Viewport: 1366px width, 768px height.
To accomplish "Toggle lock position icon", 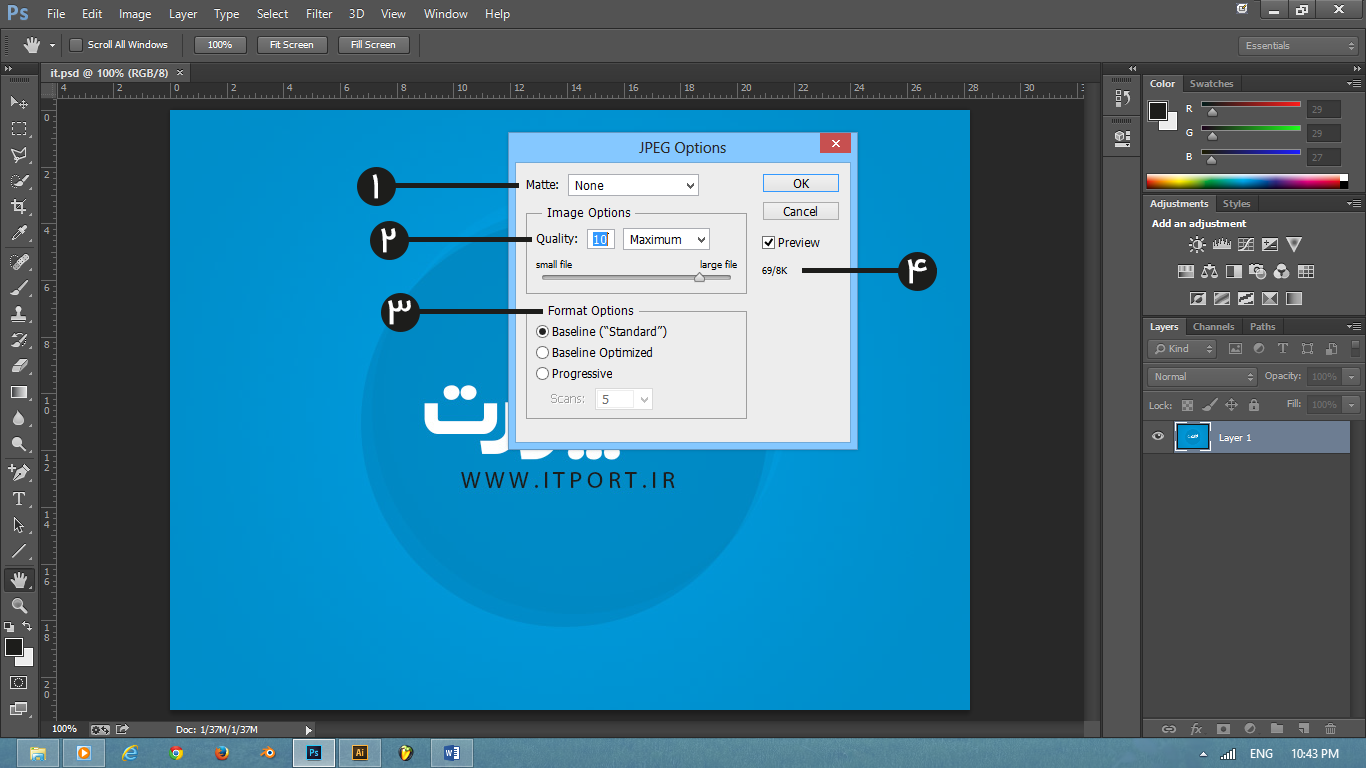I will coord(1231,405).
